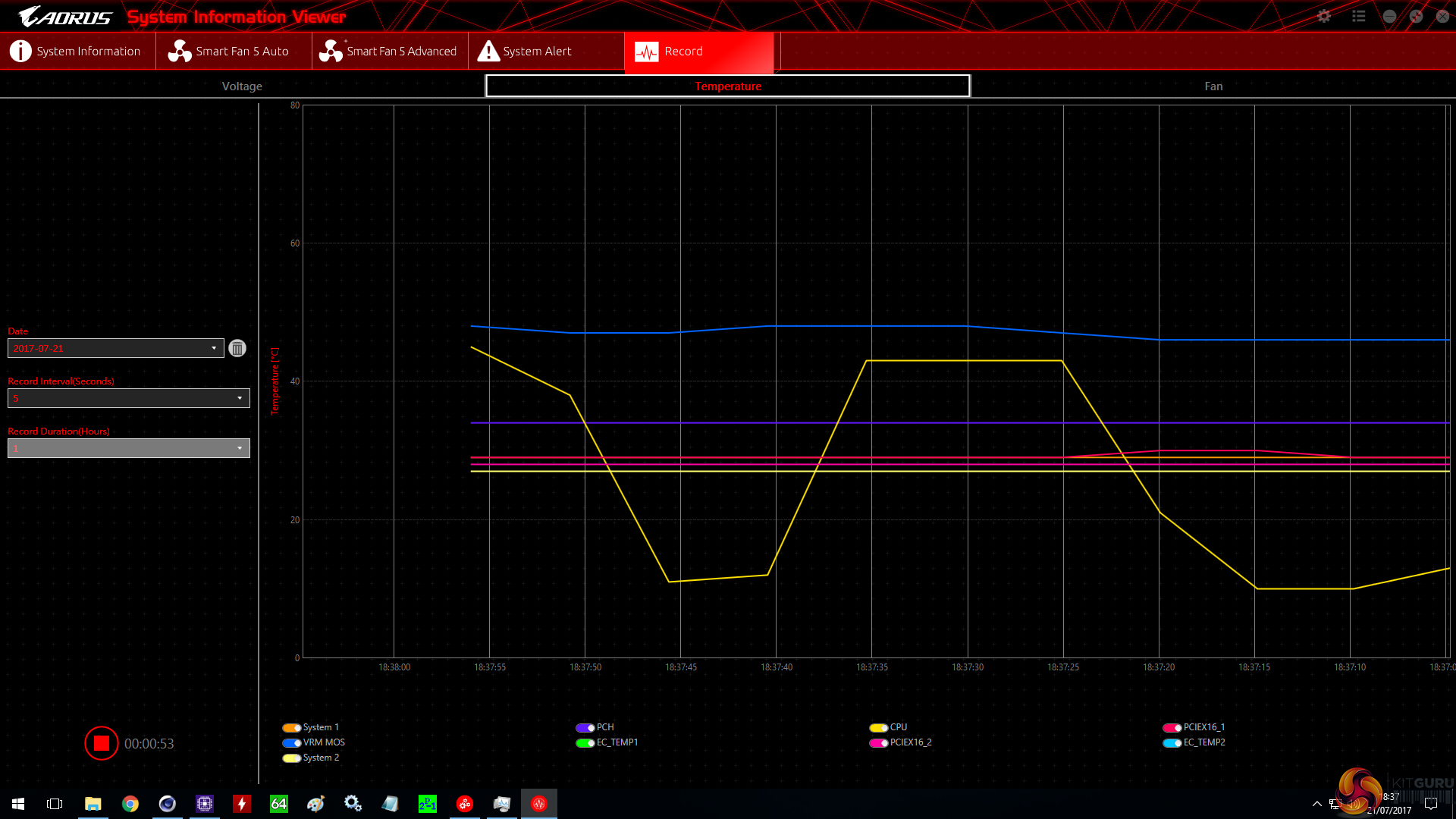Switch to the Voltage record view
Image resolution: width=1456 pixels, height=819 pixels.
pos(242,86)
